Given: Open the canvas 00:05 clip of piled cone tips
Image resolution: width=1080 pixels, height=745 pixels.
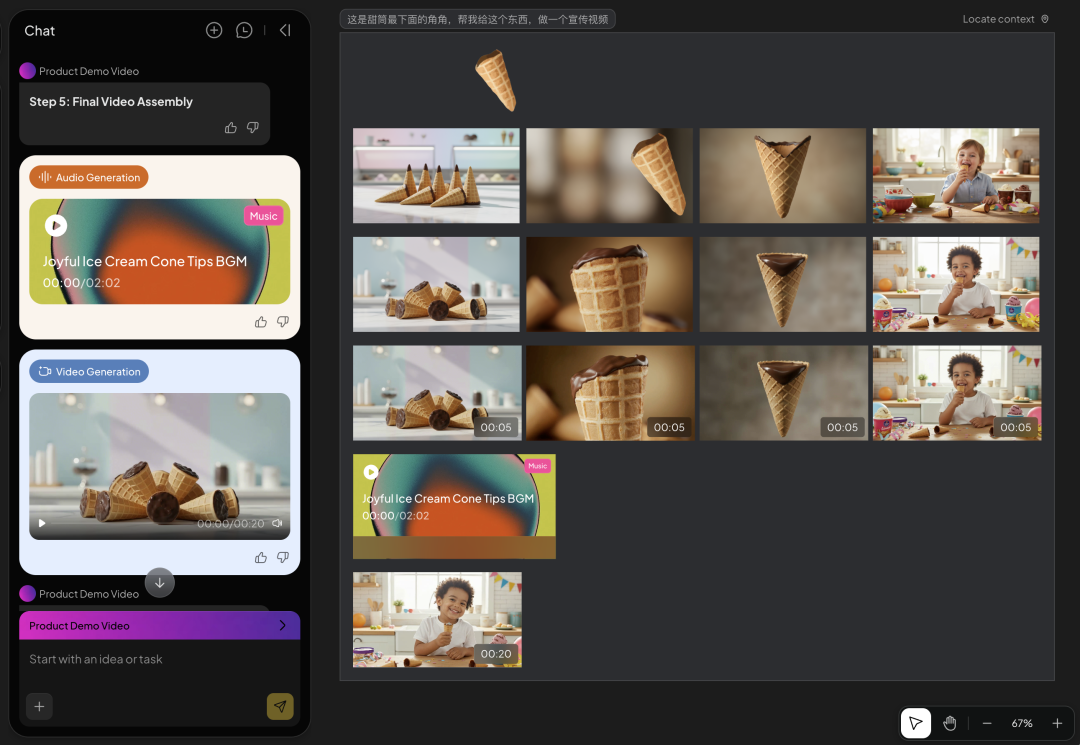Looking at the screenshot, I should (x=437, y=393).
